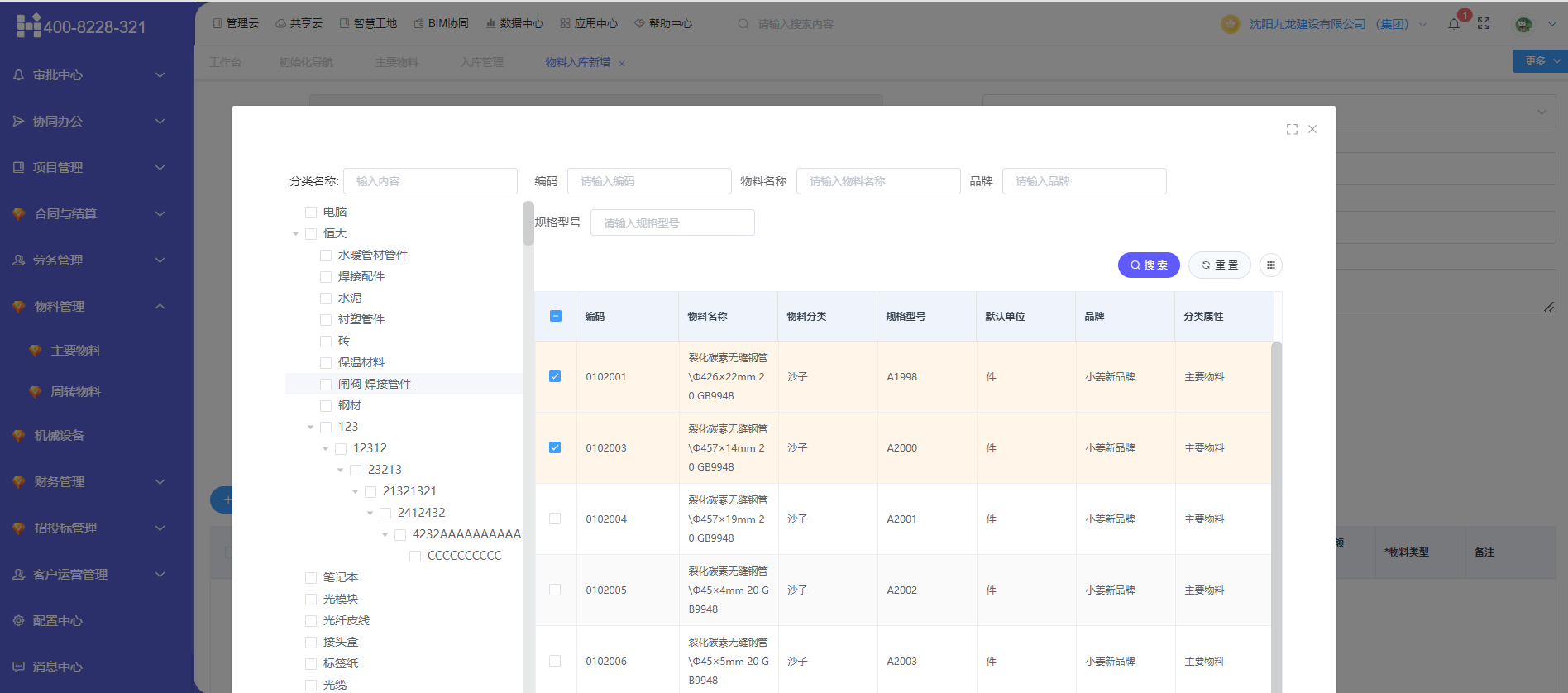Image resolution: width=1568 pixels, height=693 pixels.
Task: Close the material selection dialog
Action: [x=1312, y=129]
